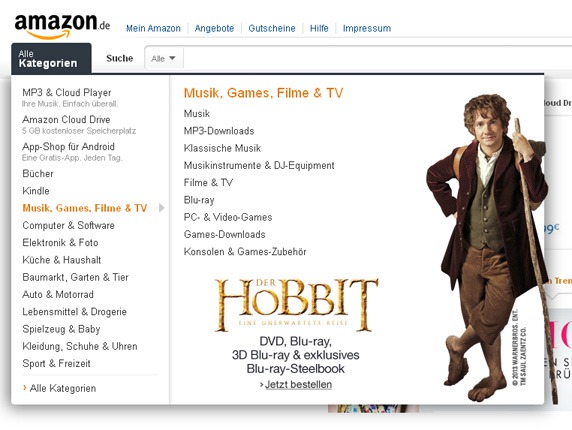This screenshot has height=430, width=572.
Task: Open PC- & Video-Games subcategory
Action: tap(228, 217)
